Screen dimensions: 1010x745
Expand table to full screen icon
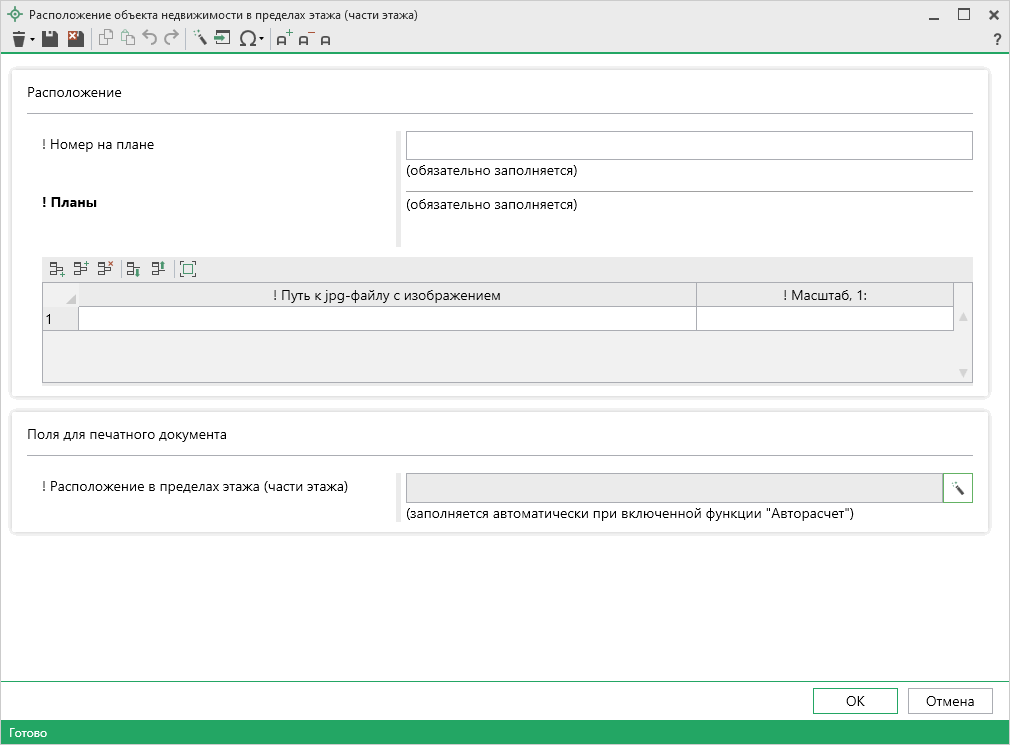(188, 268)
